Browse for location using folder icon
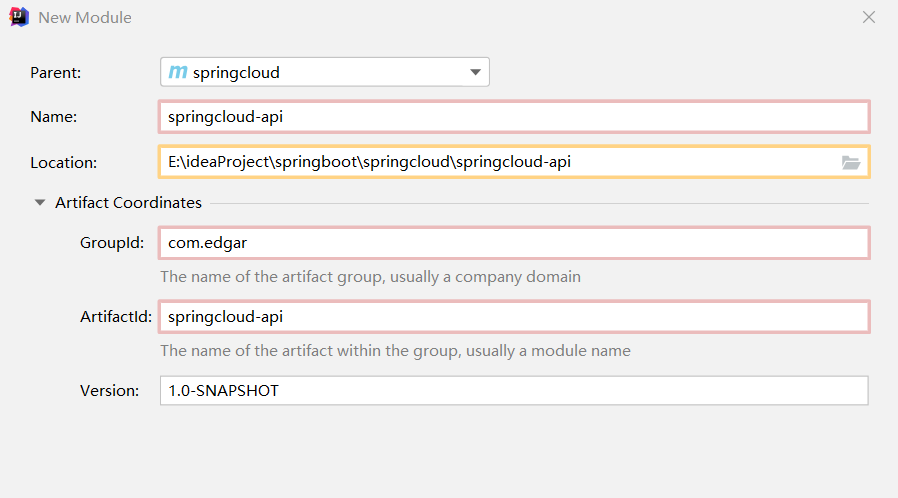 pos(851,162)
